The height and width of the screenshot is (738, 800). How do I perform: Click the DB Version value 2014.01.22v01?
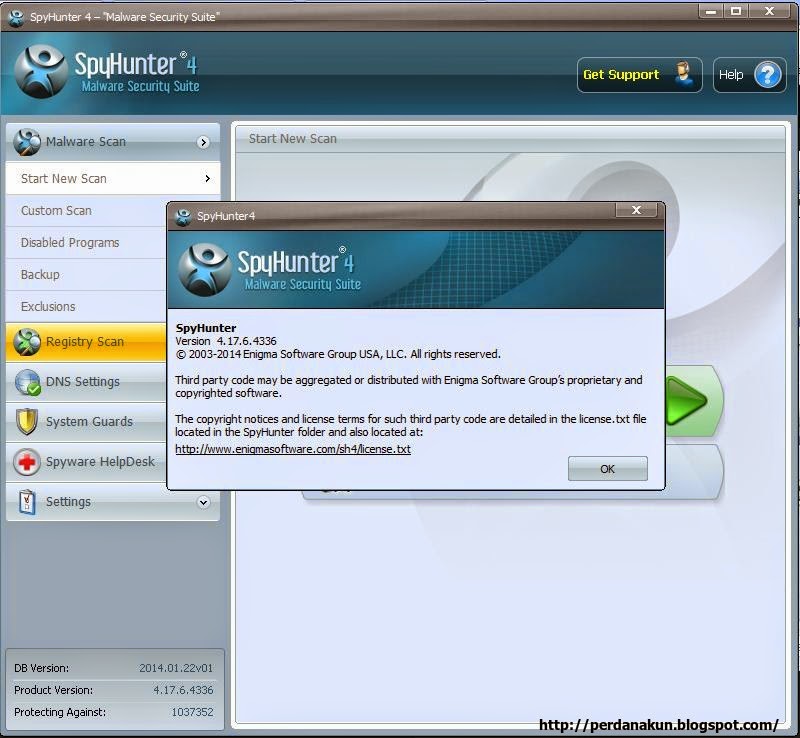coord(176,668)
